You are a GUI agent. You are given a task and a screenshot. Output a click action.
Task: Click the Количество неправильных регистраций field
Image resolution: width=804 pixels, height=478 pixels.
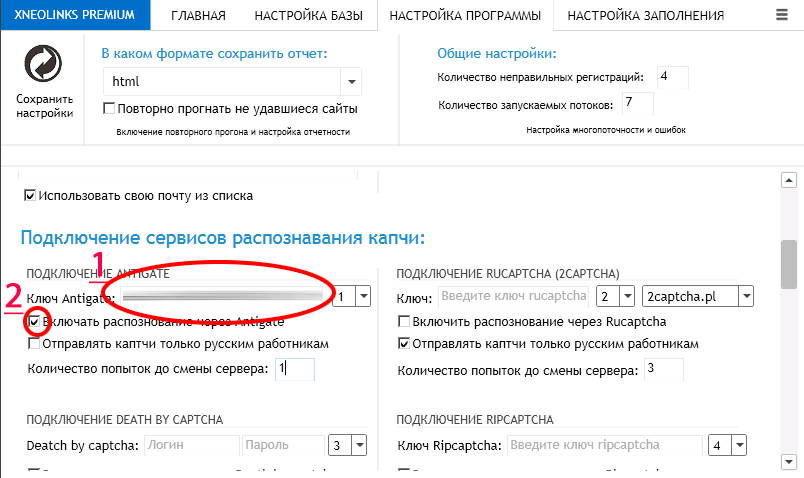(x=672, y=77)
